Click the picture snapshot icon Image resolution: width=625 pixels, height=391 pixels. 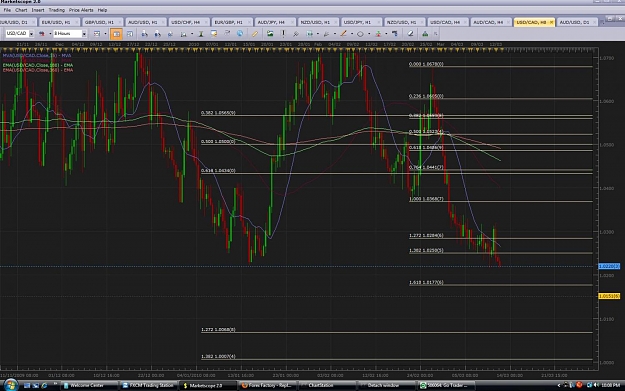pos(270,33)
